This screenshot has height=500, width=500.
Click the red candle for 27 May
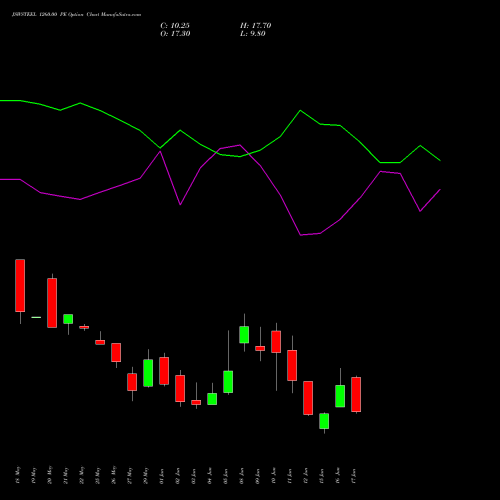[x=132, y=382]
